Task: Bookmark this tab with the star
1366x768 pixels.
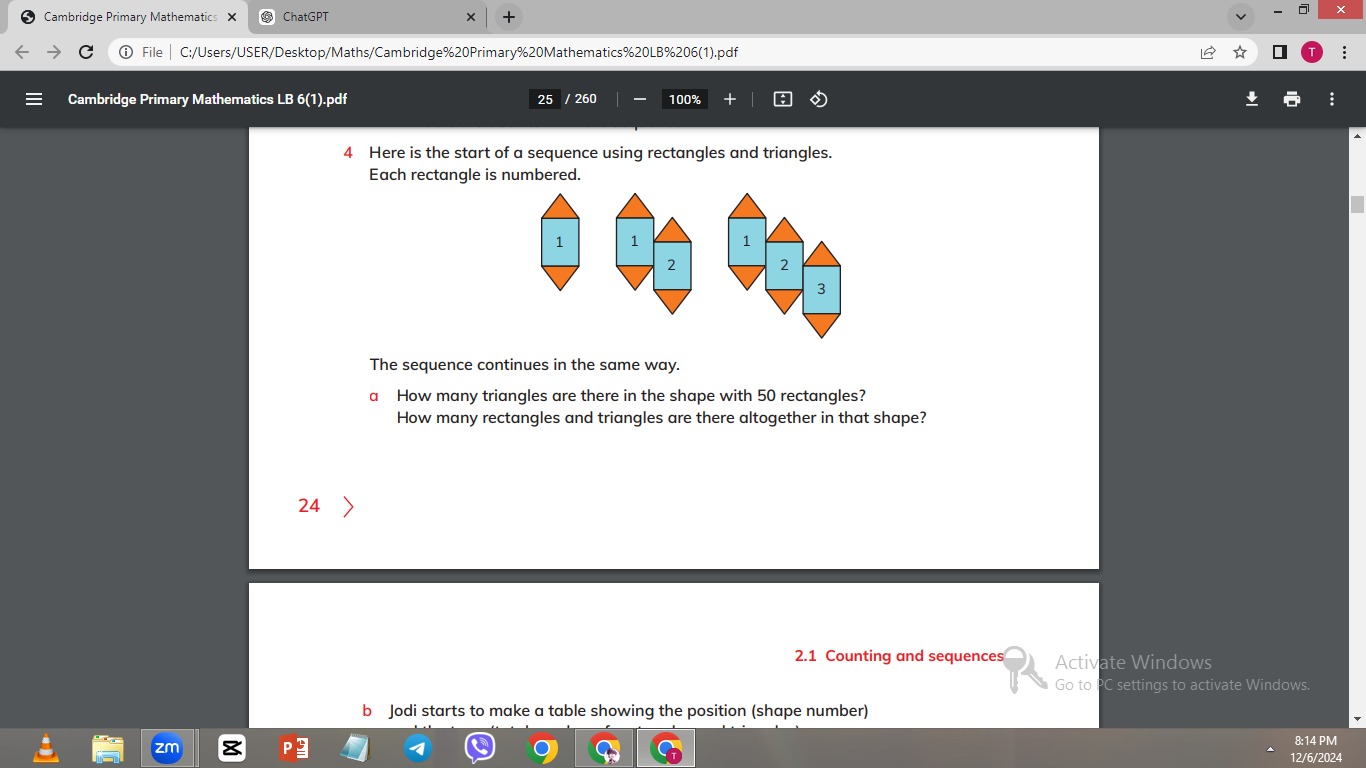Action: tap(1240, 52)
